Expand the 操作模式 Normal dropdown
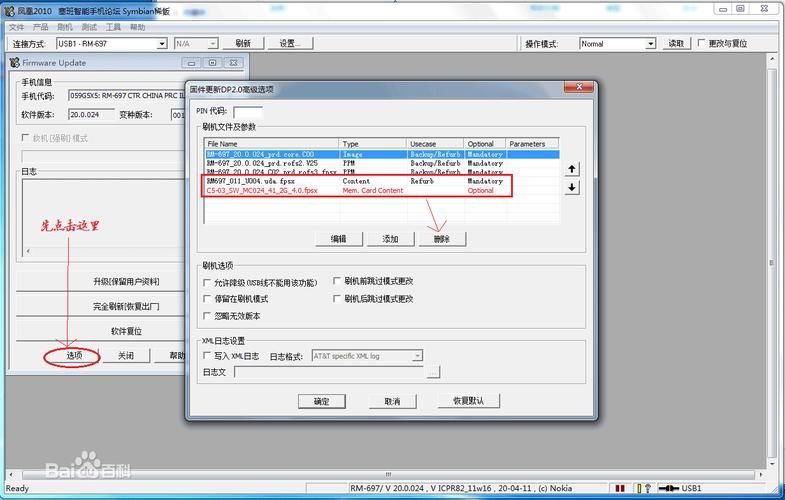785x500 pixels. pyautogui.click(x=617, y=44)
